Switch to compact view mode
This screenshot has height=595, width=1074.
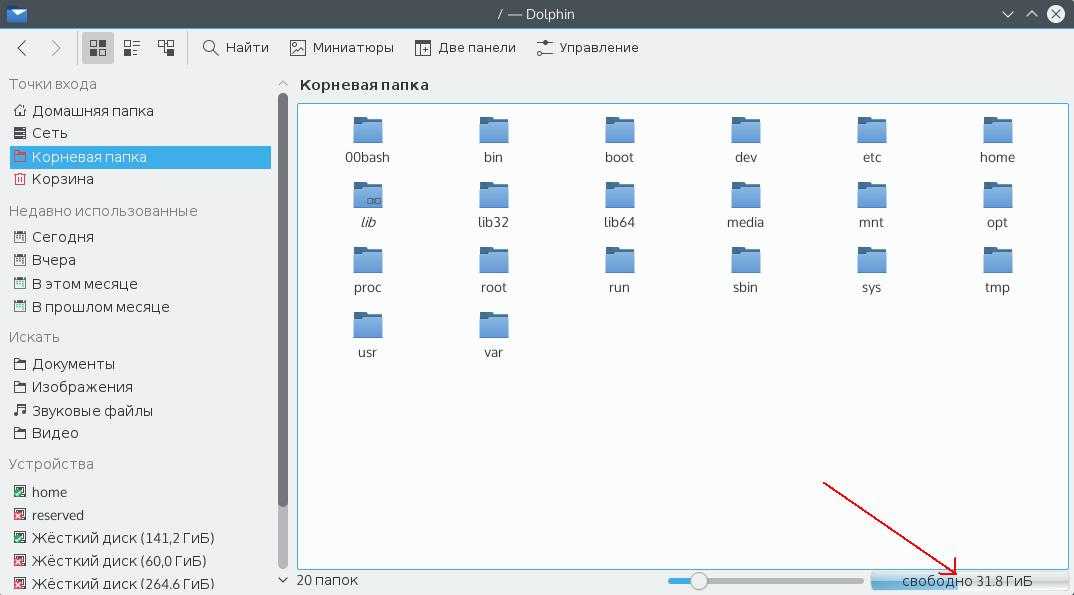pos(132,48)
